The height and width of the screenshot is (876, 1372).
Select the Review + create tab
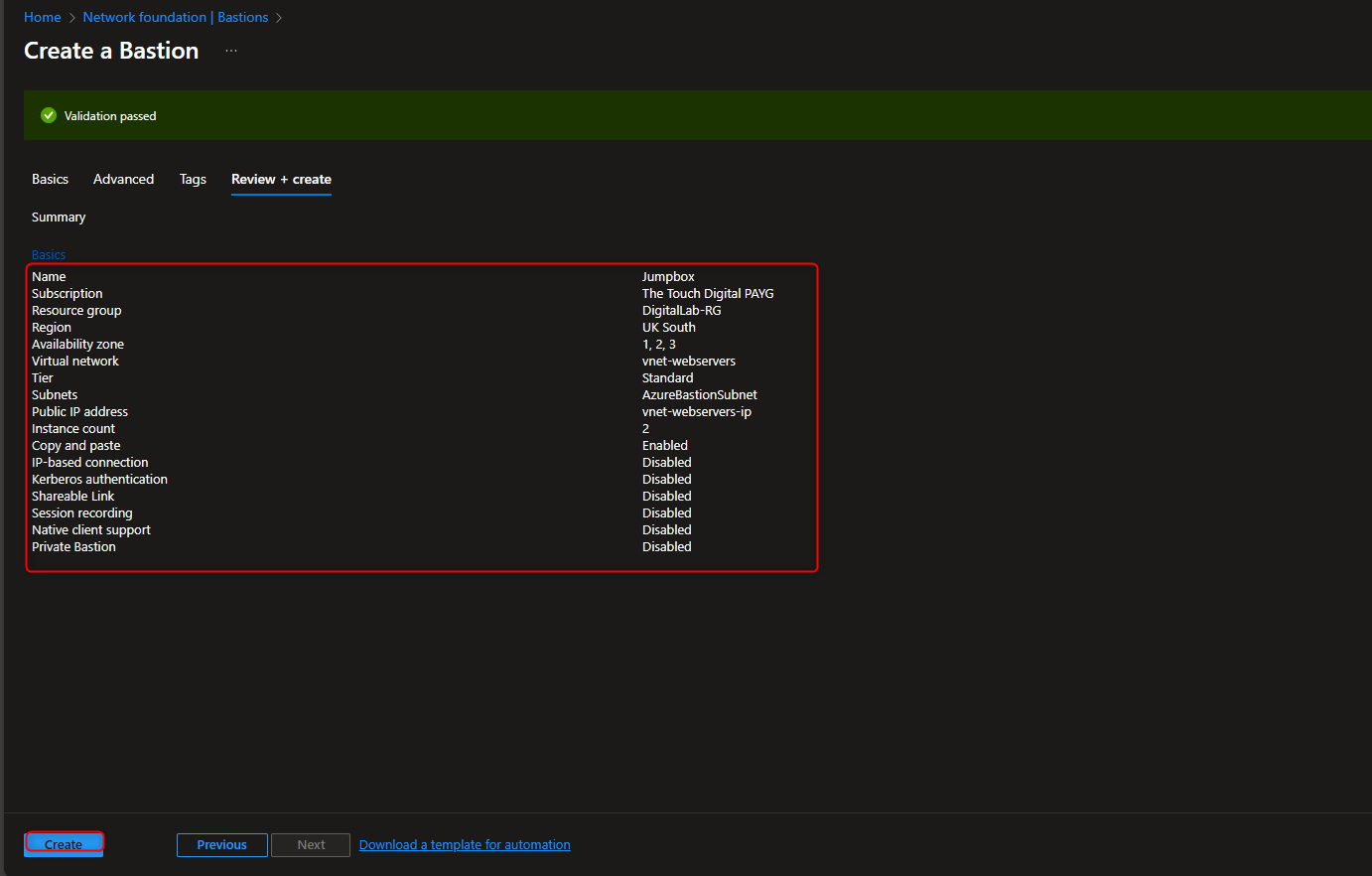tap(281, 179)
